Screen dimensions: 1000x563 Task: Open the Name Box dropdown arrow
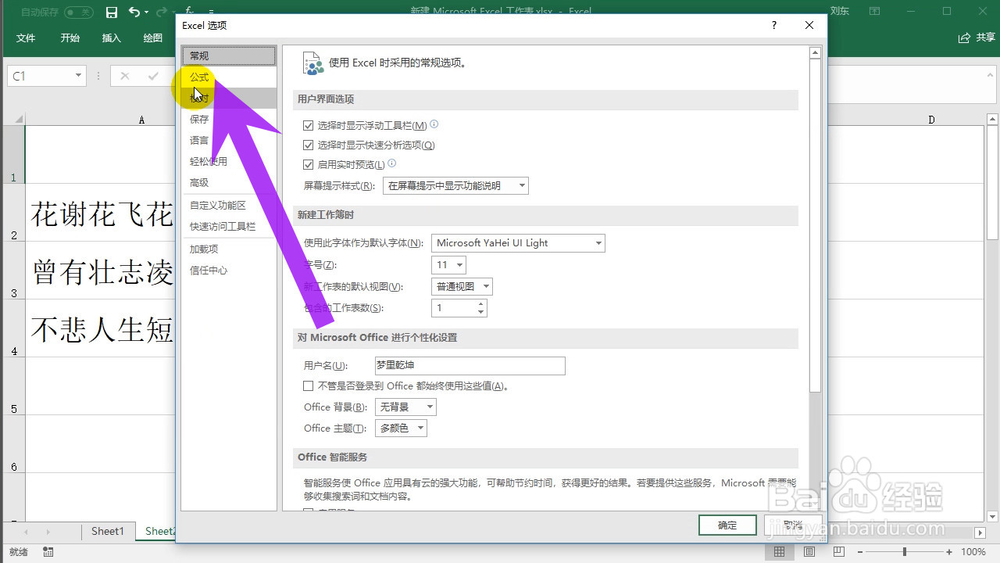pos(78,76)
